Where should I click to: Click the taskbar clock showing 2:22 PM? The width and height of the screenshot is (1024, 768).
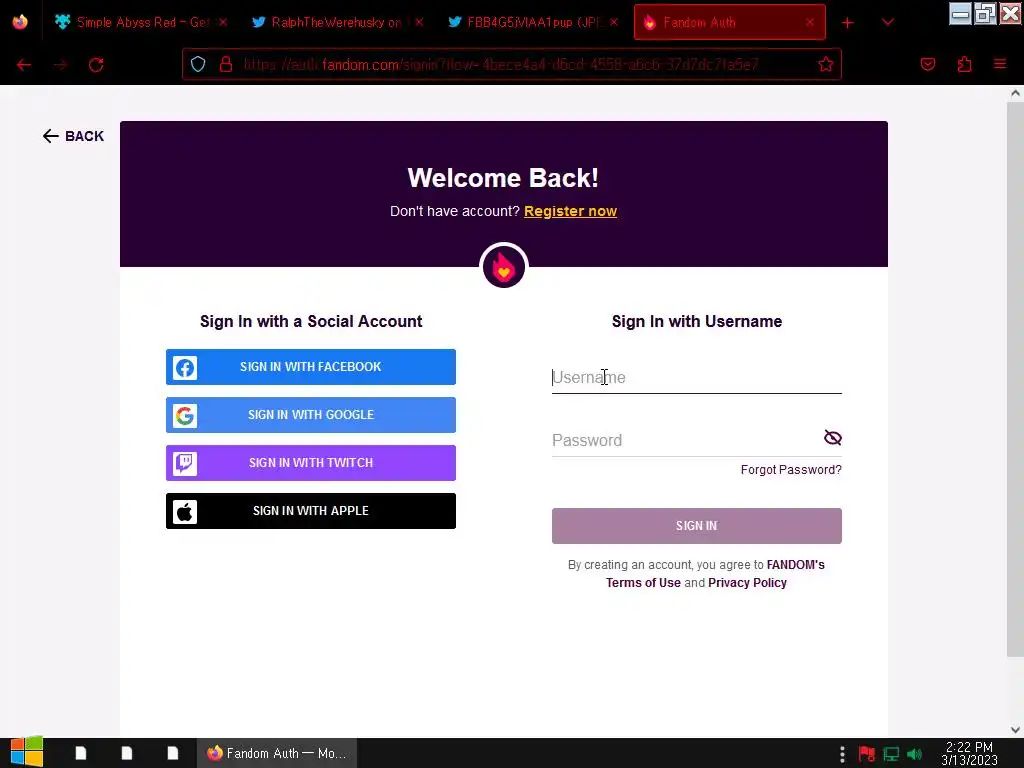[969, 753]
